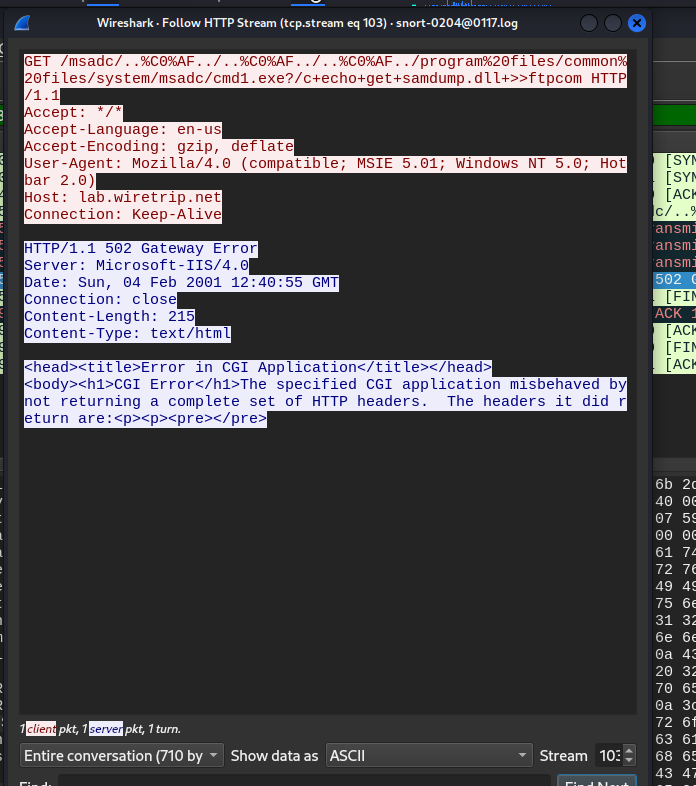The width and height of the screenshot is (696, 786).
Task: Click the 'Error in CGI Application' title line
Action: click(258, 367)
